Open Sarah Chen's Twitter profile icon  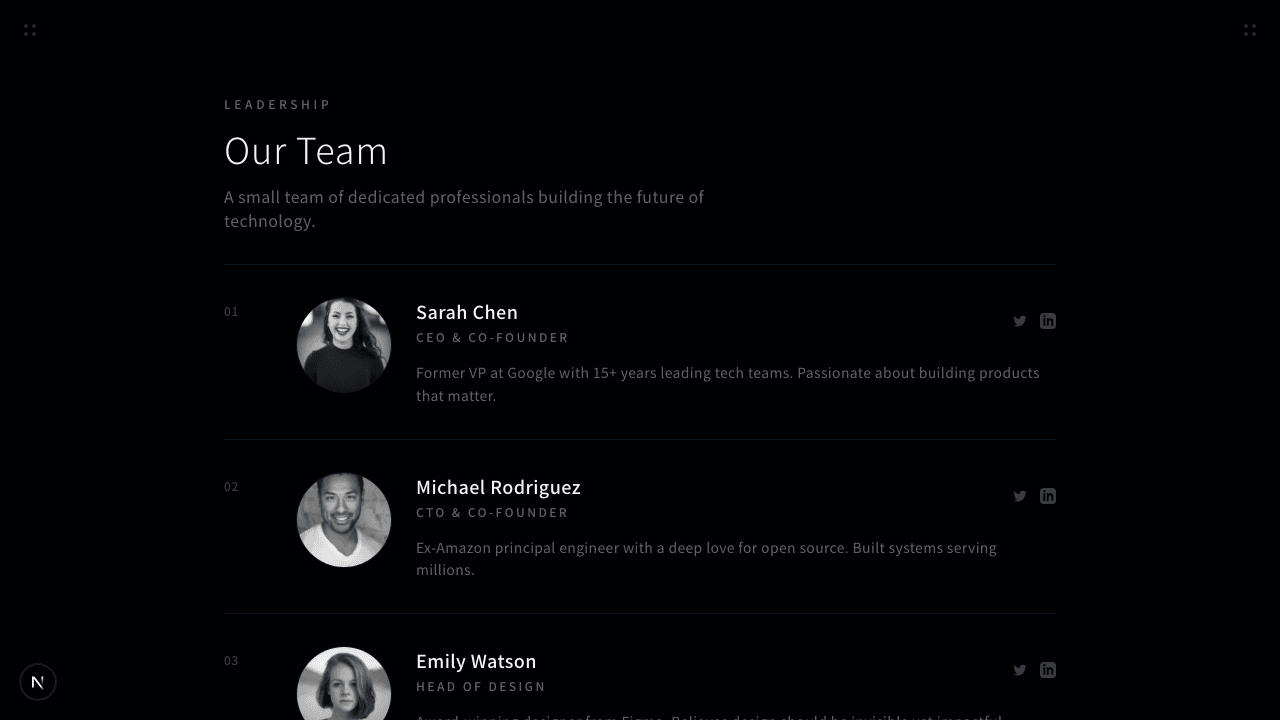[x=1019, y=321]
